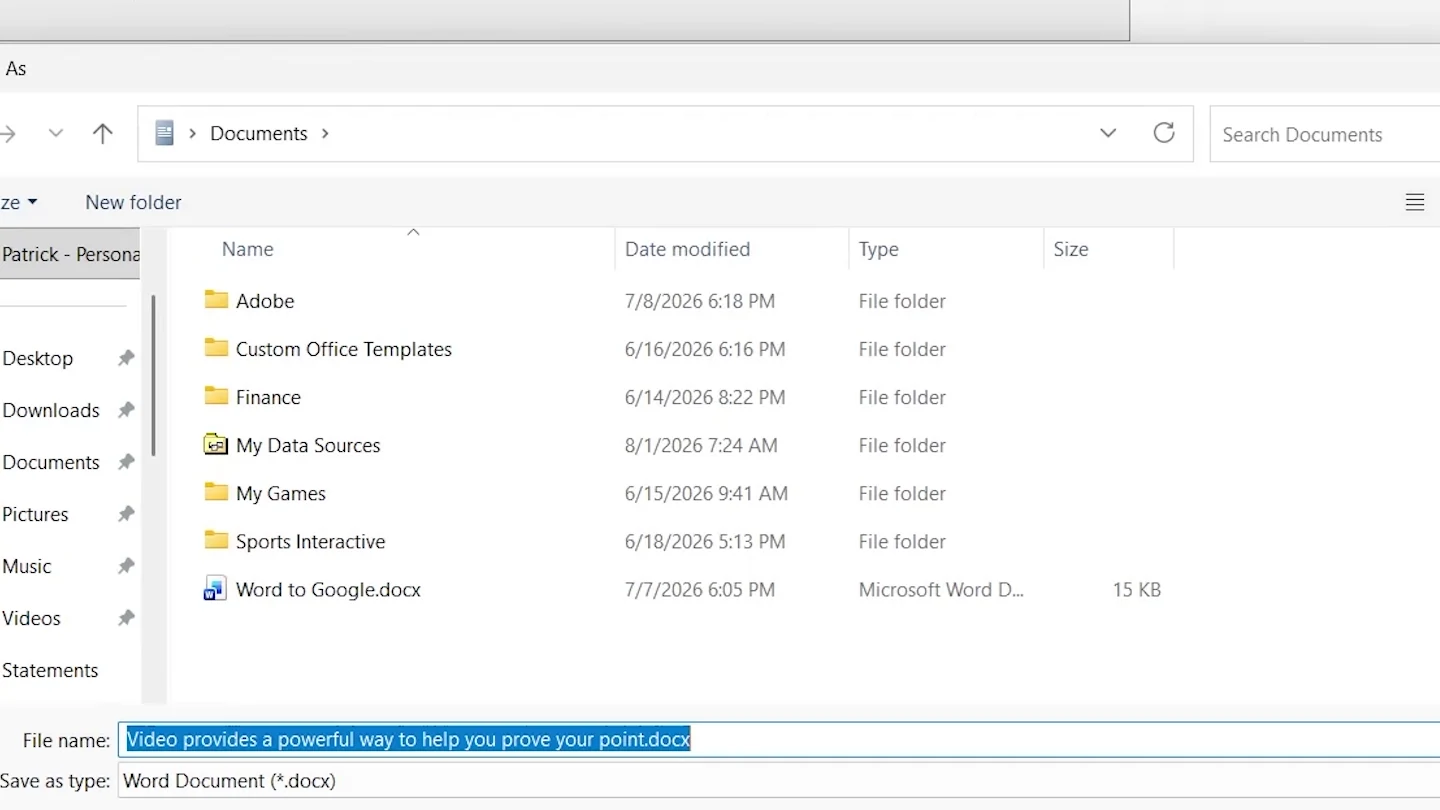Select the '7/8/2026 6:18 PM' date cell
1440x810 pixels.
[700, 301]
